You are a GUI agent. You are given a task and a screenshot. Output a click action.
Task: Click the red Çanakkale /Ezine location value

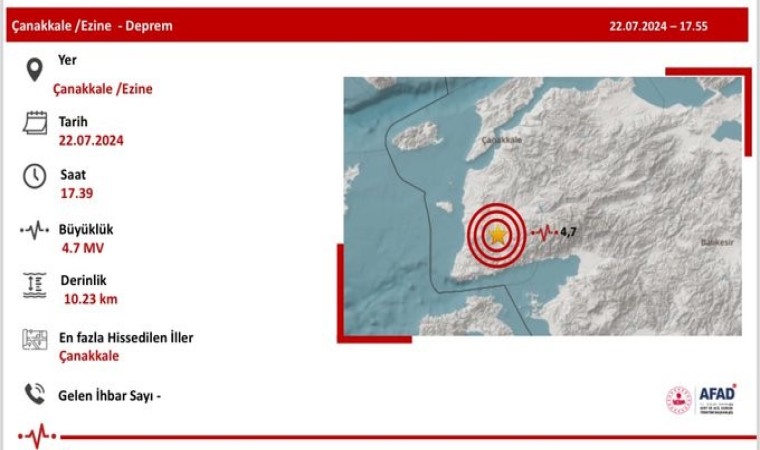coord(103,88)
